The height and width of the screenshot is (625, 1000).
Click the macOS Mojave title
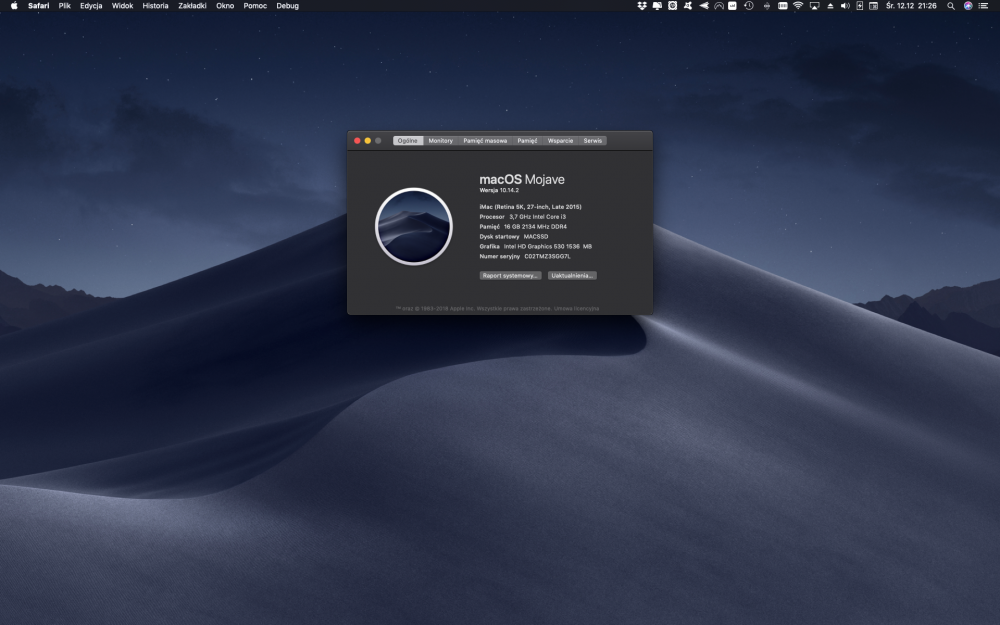coord(522,179)
